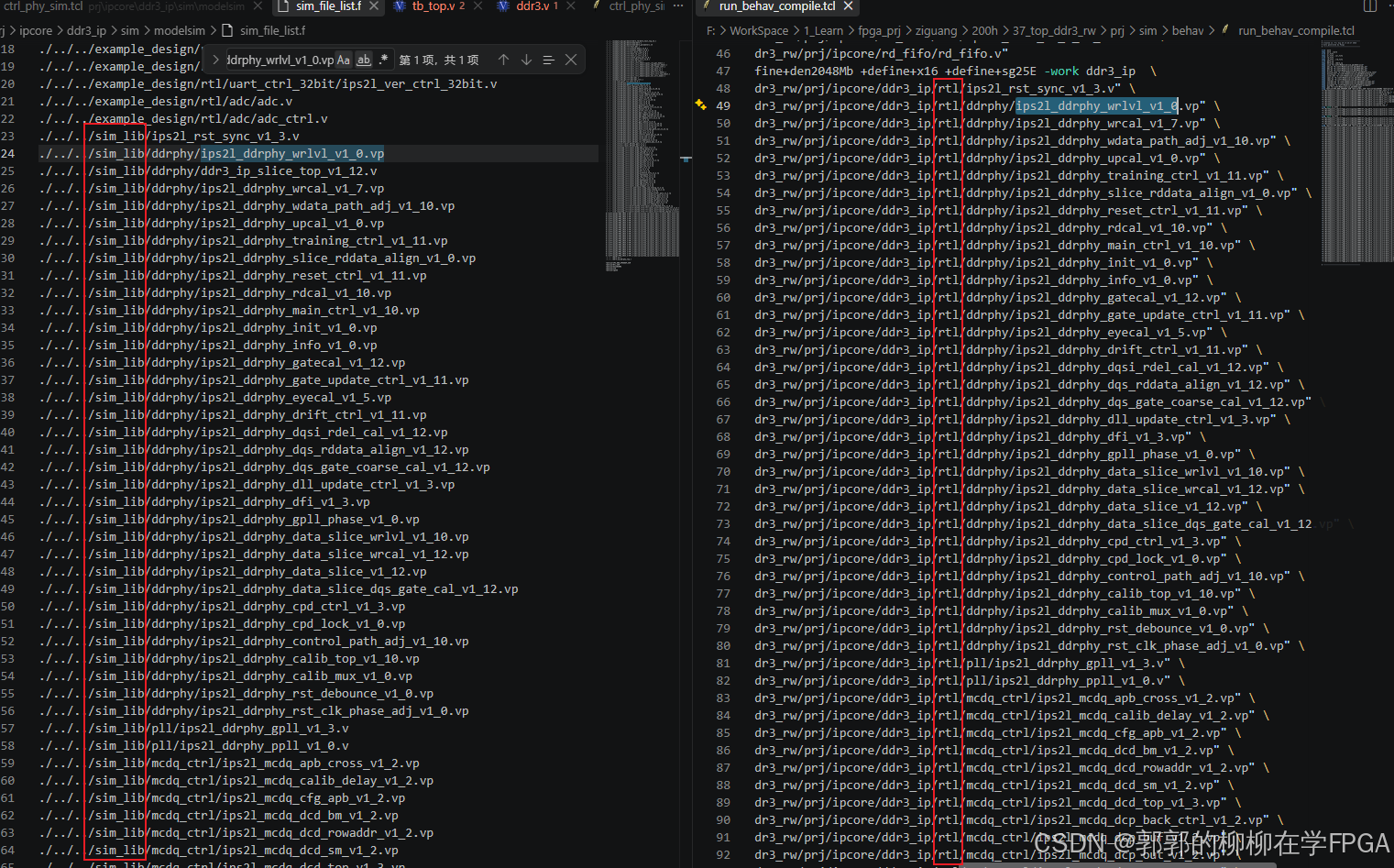
Task: Toggle Match Whole Word (ab) in find widget
Action: click(x=364, y=60)
